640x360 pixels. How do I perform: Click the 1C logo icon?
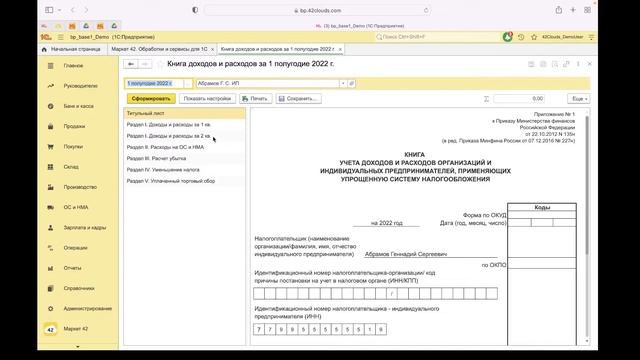(46, 37)
